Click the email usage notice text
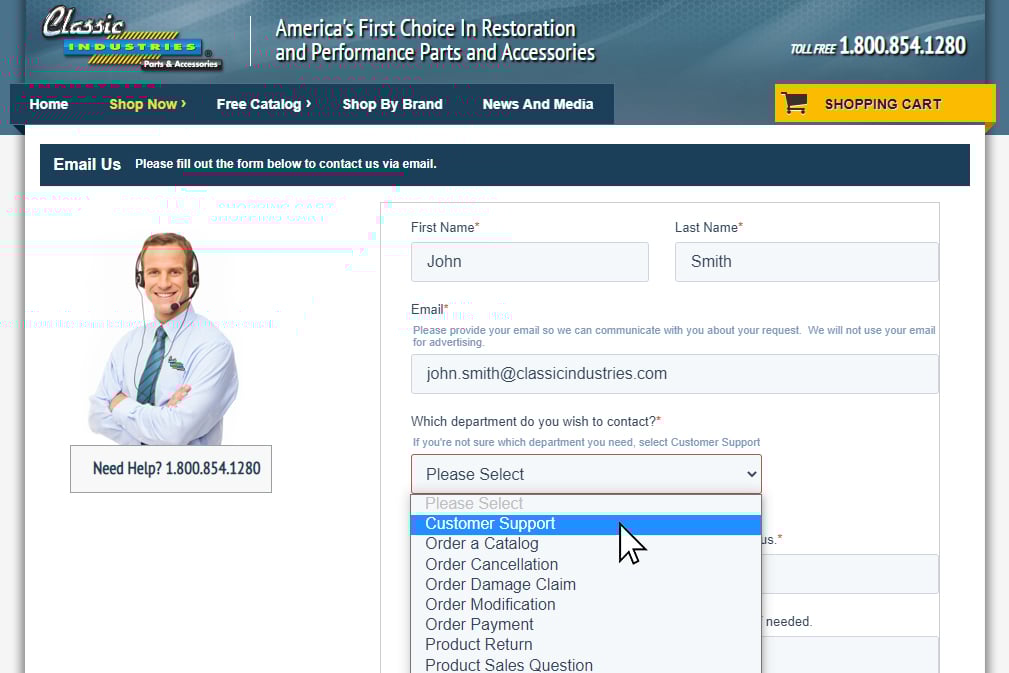Screen dimensions: 1009x673 tap(674, 336)
